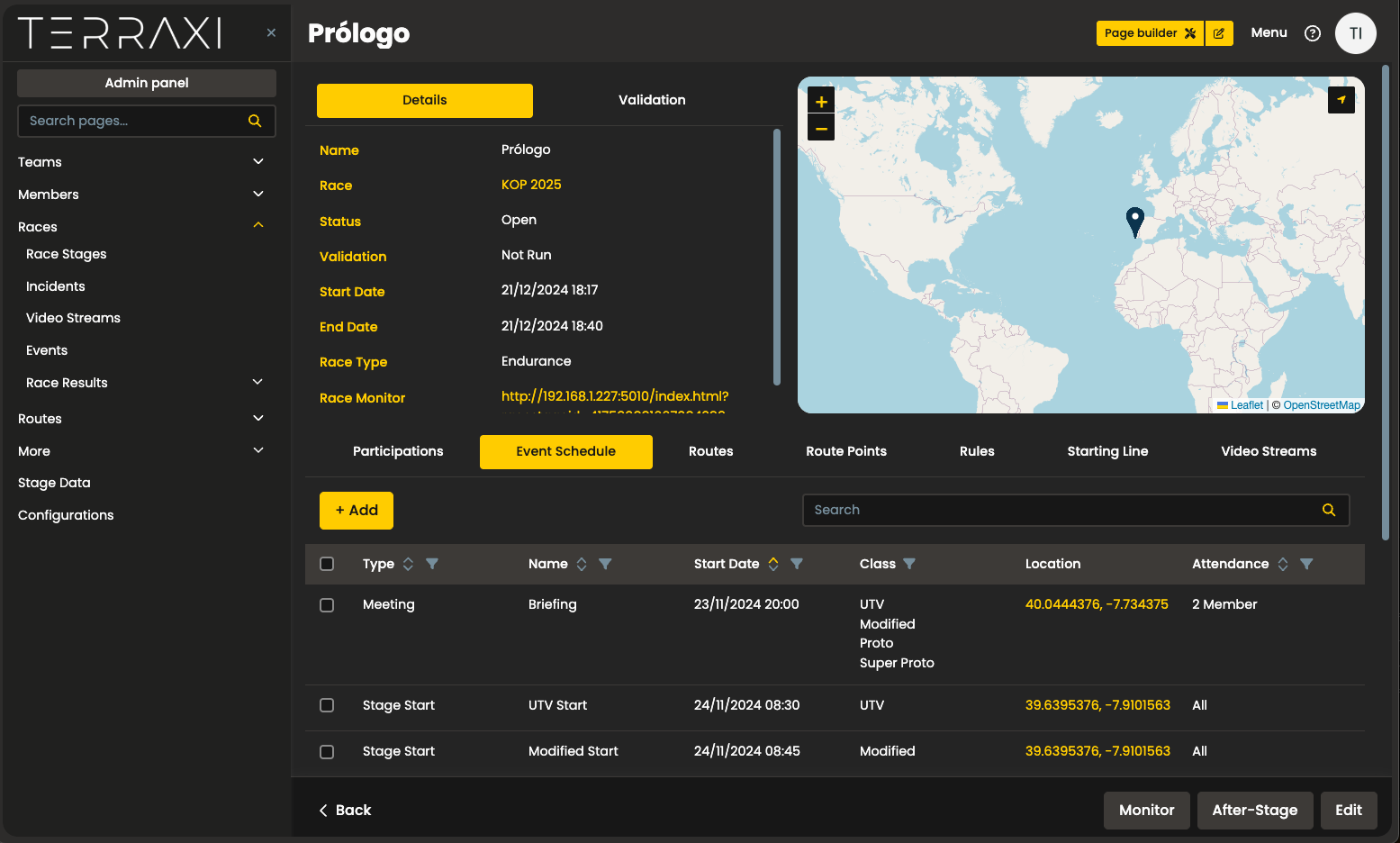Filter the Attendance column

(1306, 564)
